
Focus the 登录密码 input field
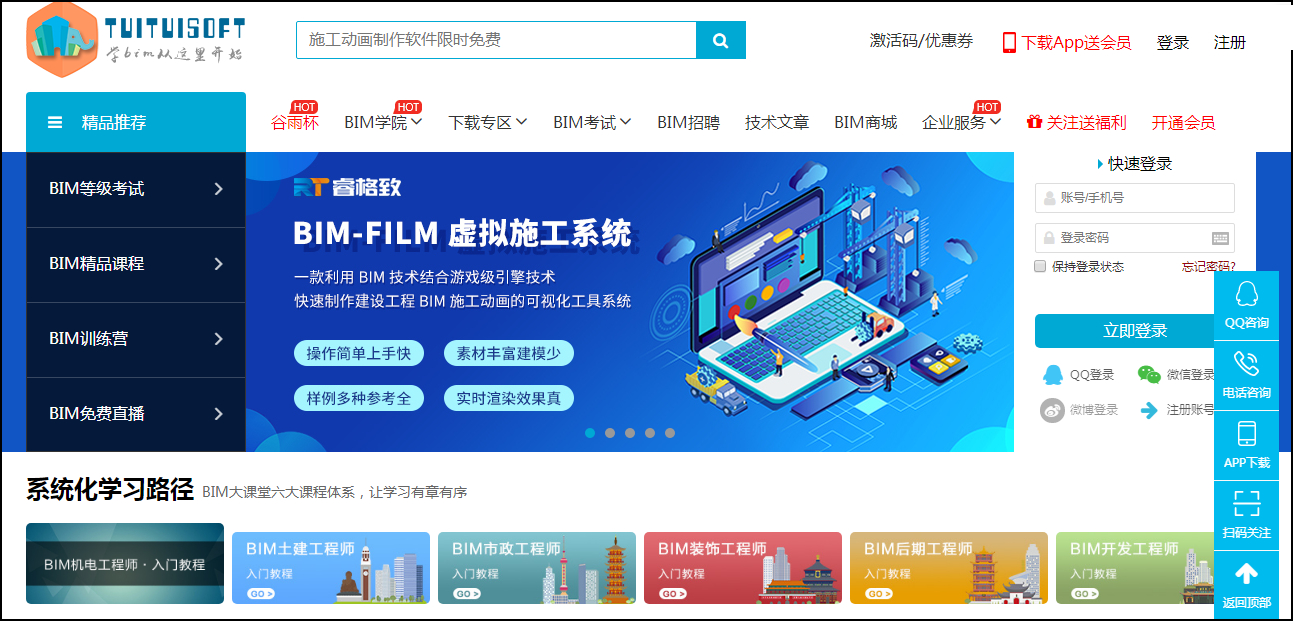point(1135,238)
